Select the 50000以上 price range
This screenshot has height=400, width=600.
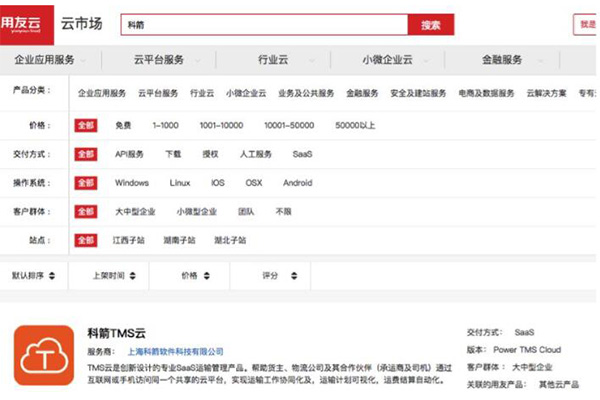355,125
